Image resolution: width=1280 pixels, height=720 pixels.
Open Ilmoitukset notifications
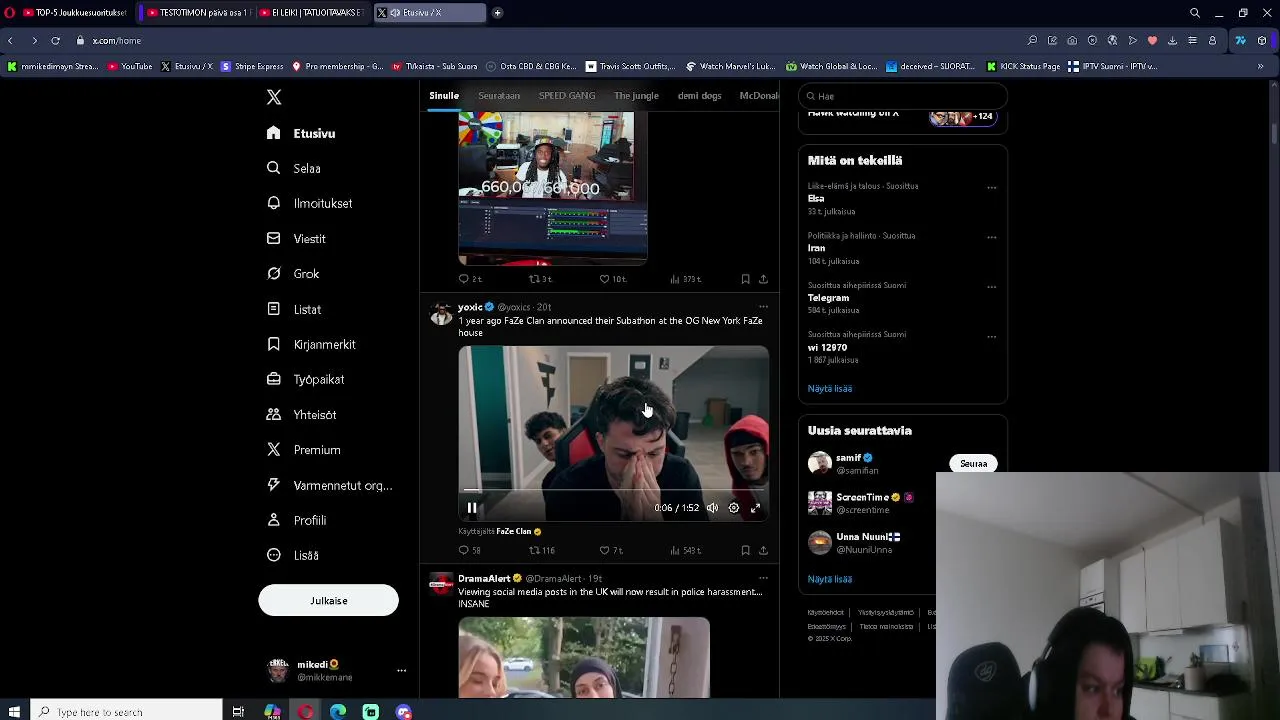tap(309, 203)
